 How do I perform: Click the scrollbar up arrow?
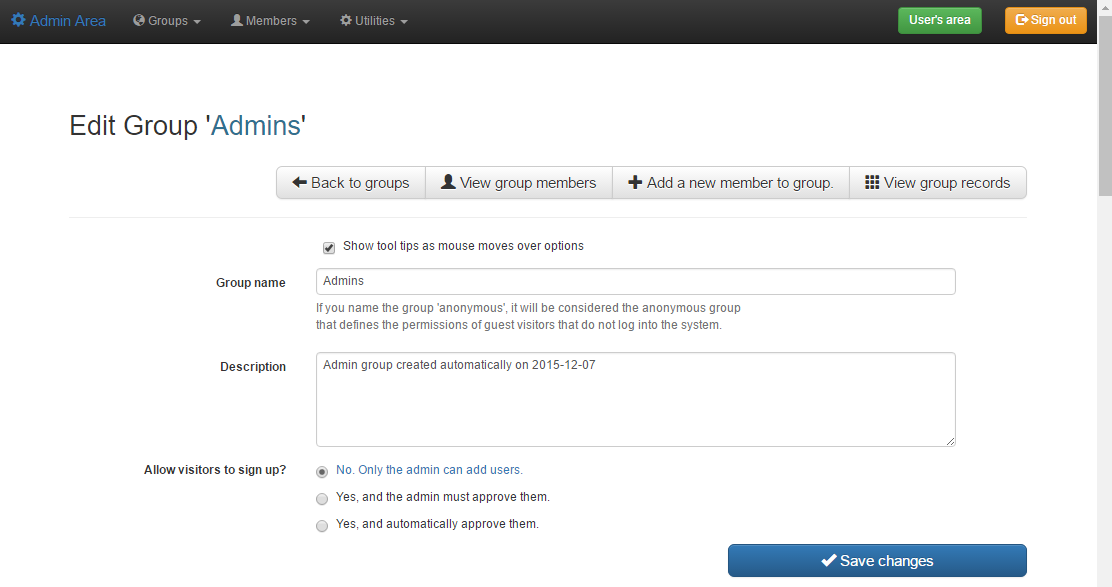(x=1105, y=6)
